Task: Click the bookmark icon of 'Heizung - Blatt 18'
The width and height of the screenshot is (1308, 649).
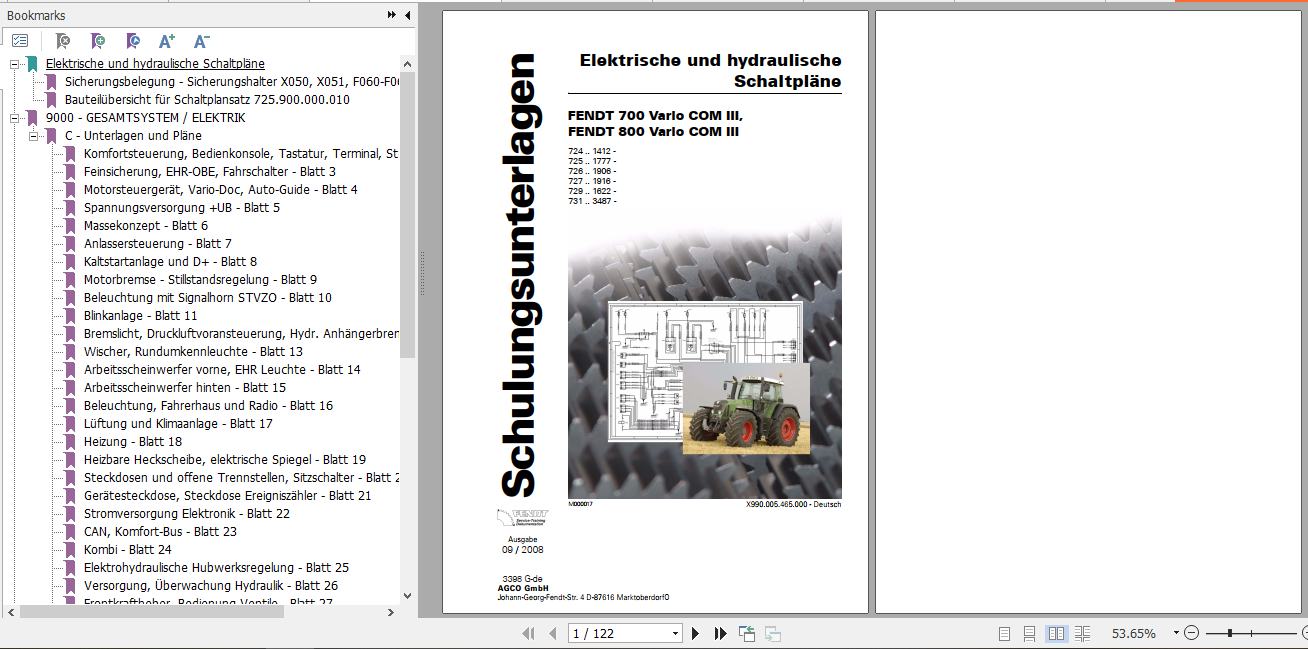Action: (70, 442)
